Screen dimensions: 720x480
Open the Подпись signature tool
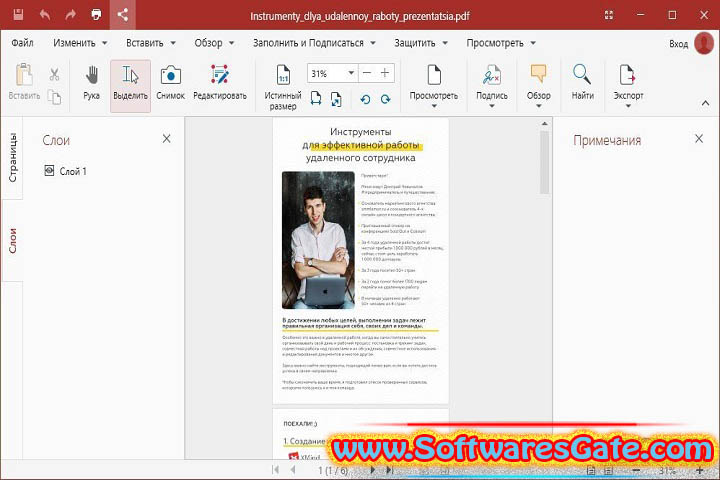pyautogui.click(x=492, y=86)
